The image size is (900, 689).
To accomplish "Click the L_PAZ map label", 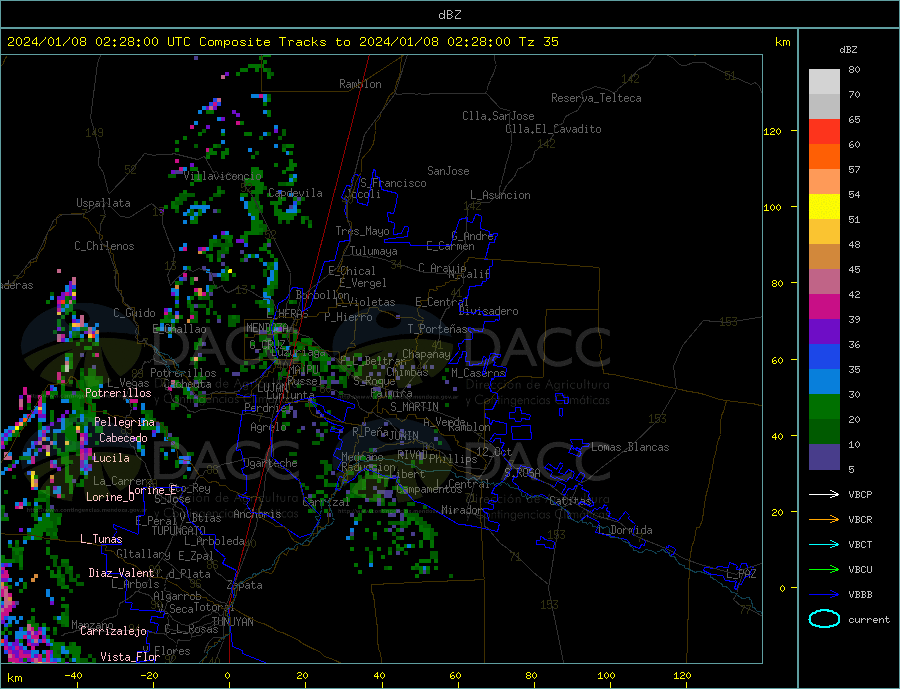I will [x=742, y=574].
